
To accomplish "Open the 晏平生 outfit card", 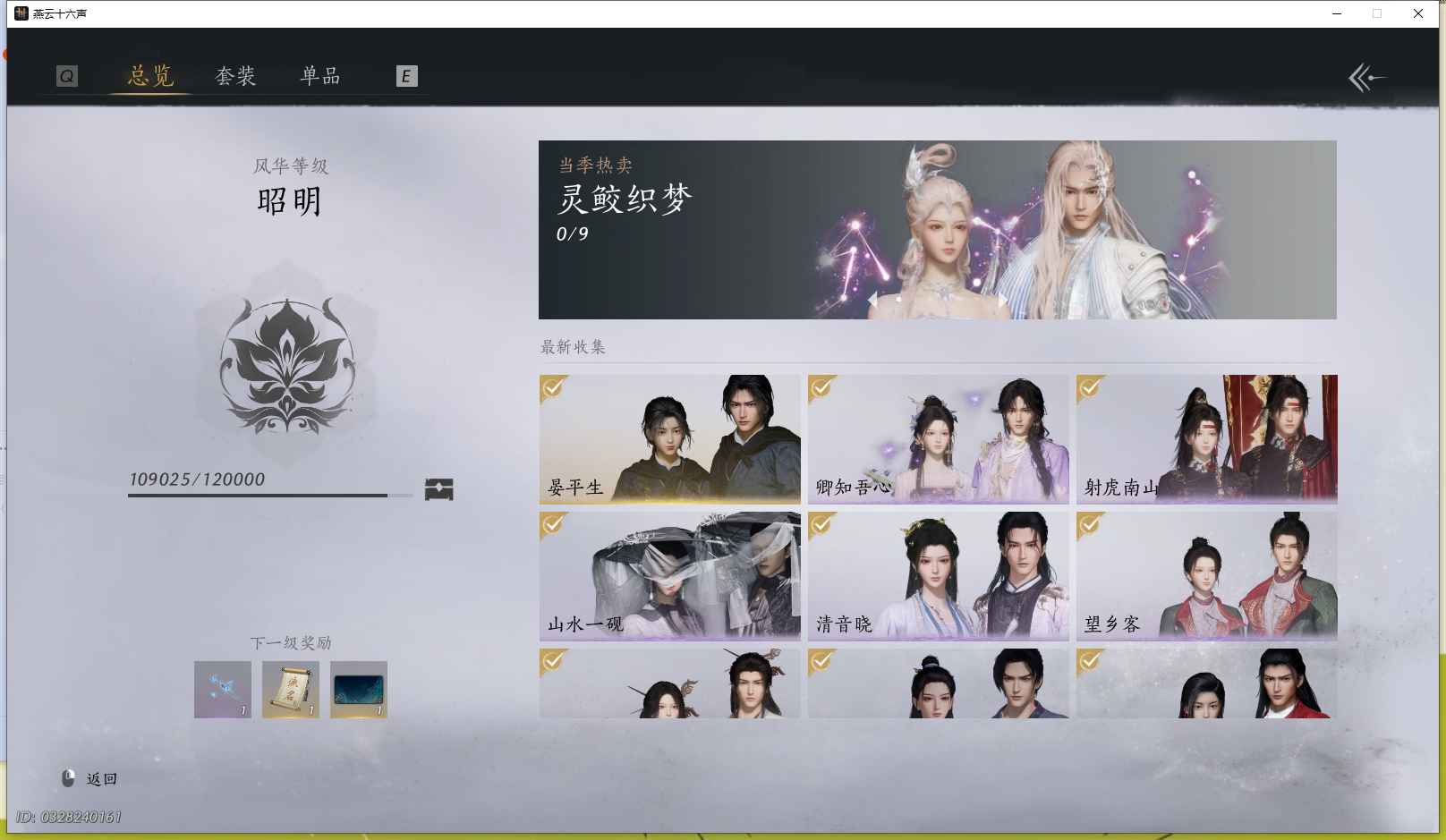I will [670, 439].
